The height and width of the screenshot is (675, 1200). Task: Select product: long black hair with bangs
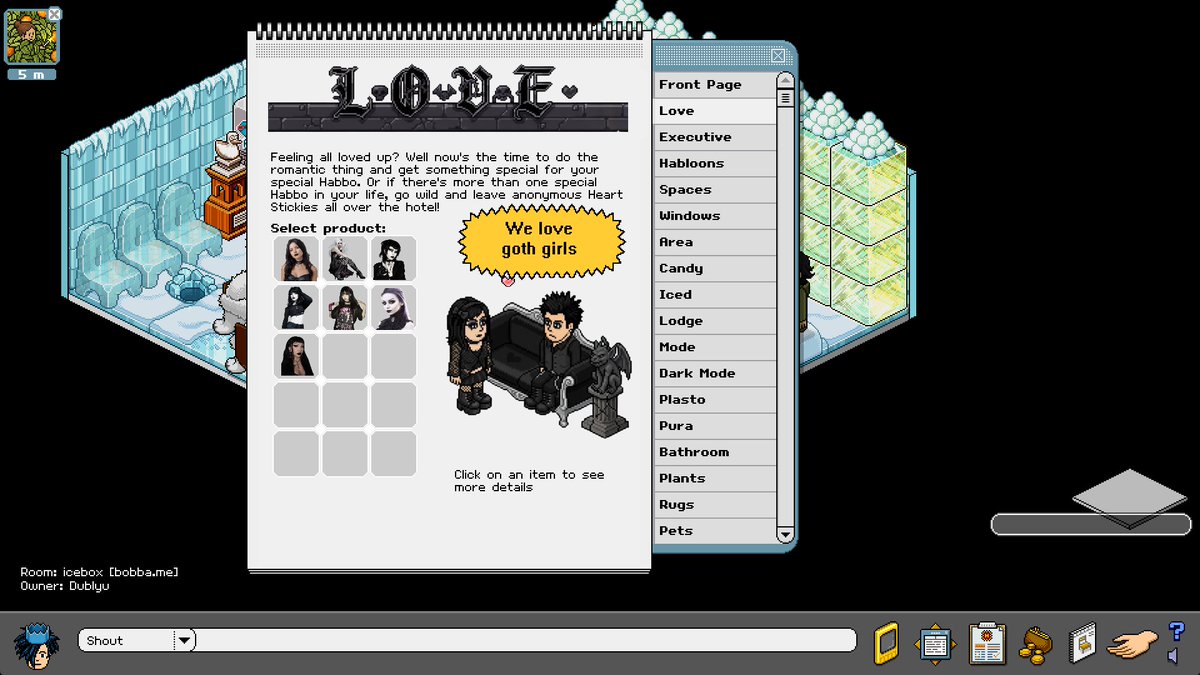click(296, 356)
